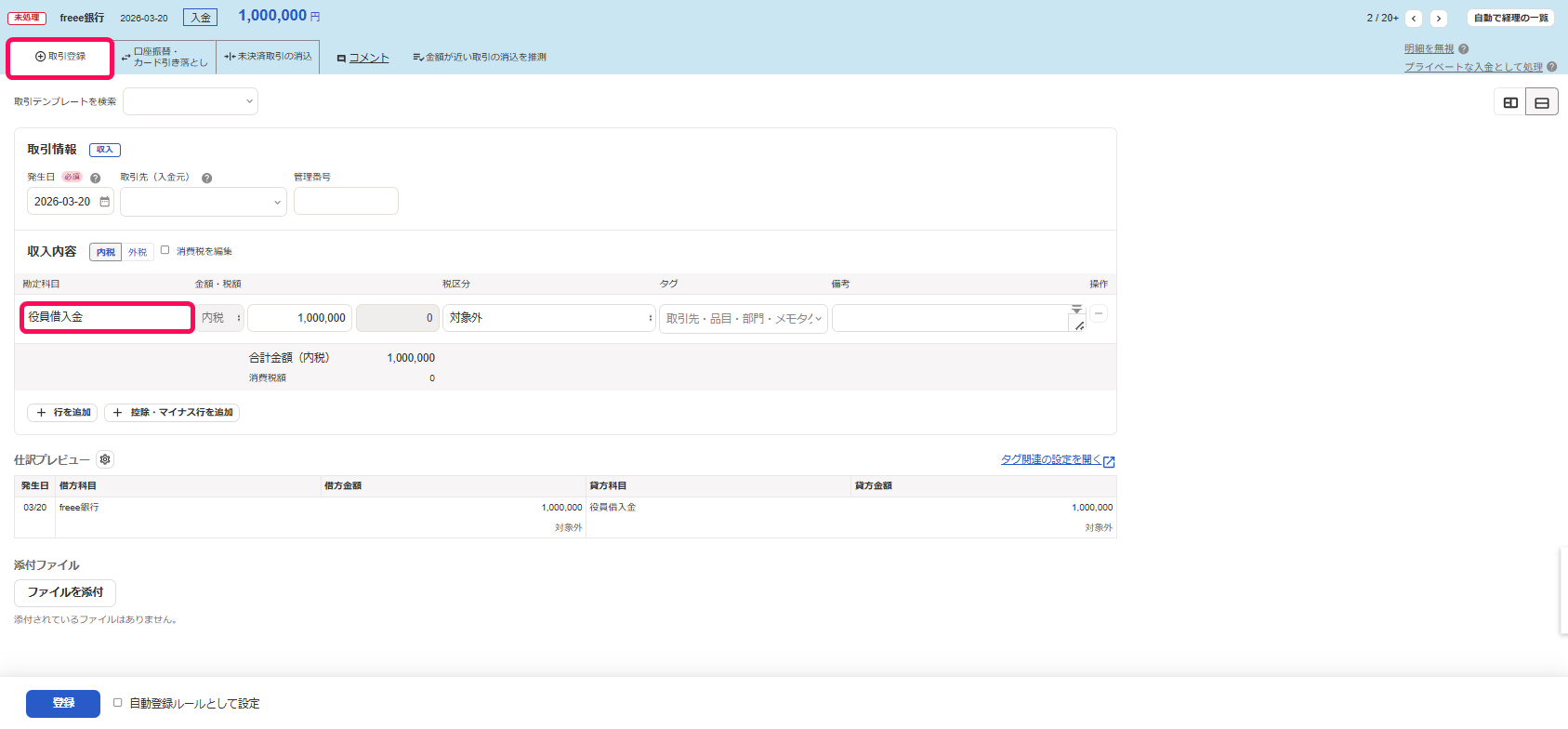Switch to side-by-side split layout icon
The image size is (1568, 729).
[1510, 102]
